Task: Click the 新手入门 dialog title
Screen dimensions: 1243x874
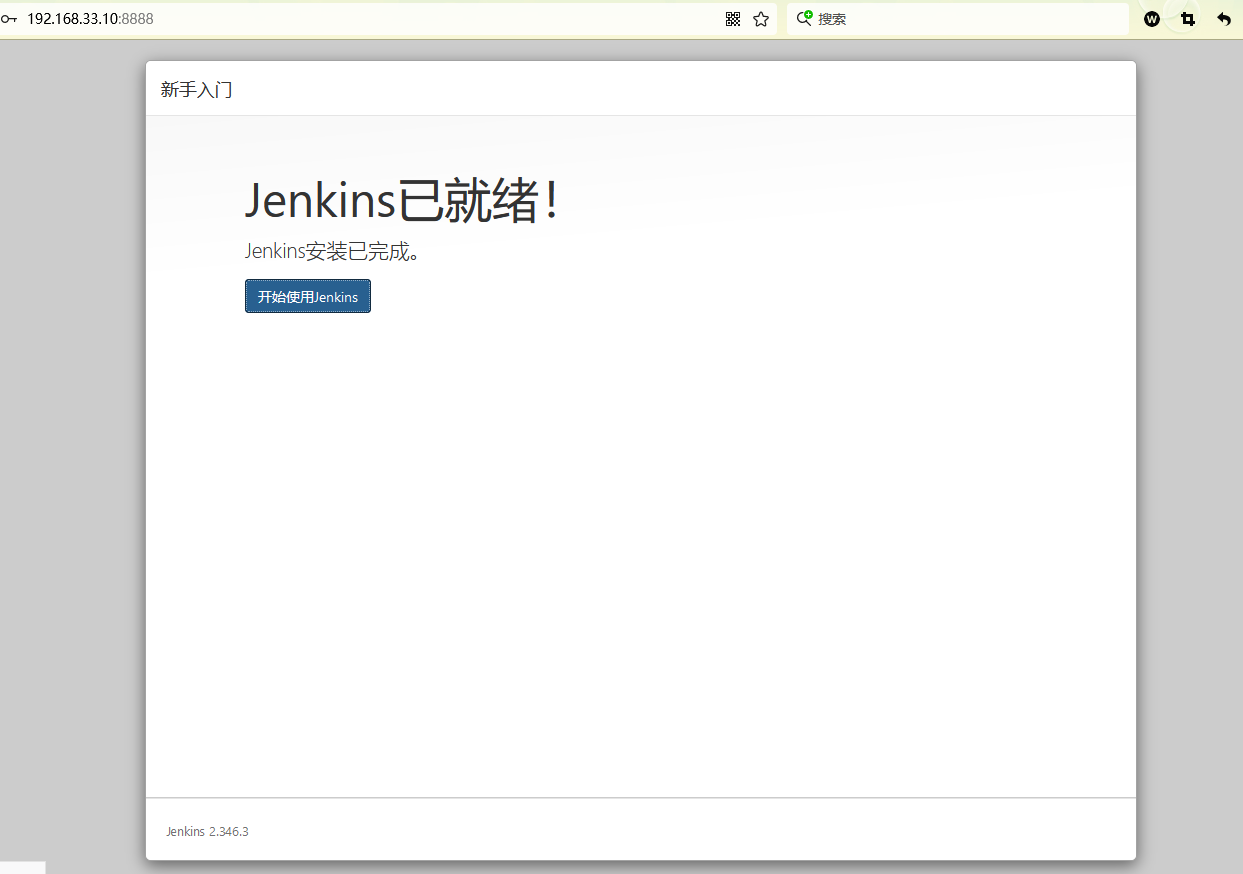Action: [x=197, y=90]
